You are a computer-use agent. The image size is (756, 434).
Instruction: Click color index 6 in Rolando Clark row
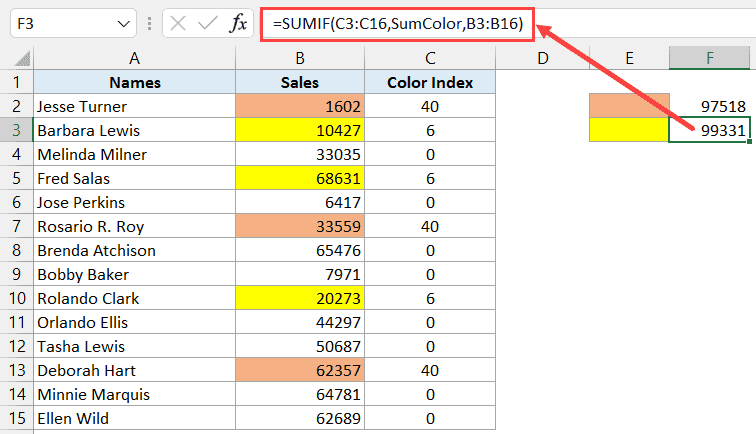pyautogui.click(x=430, y=298)
